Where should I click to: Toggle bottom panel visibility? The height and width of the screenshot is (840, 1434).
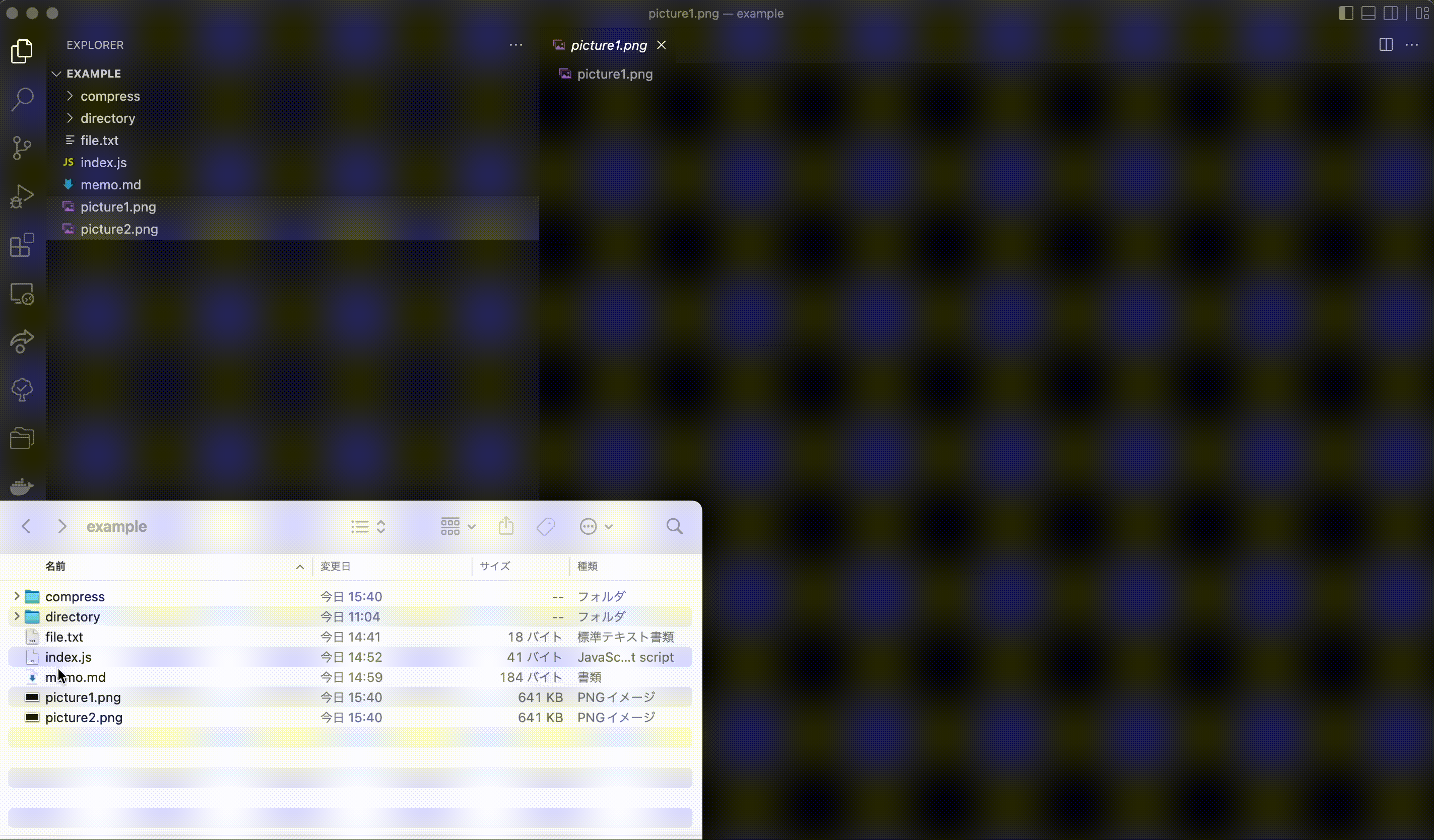coord(1368,13)
